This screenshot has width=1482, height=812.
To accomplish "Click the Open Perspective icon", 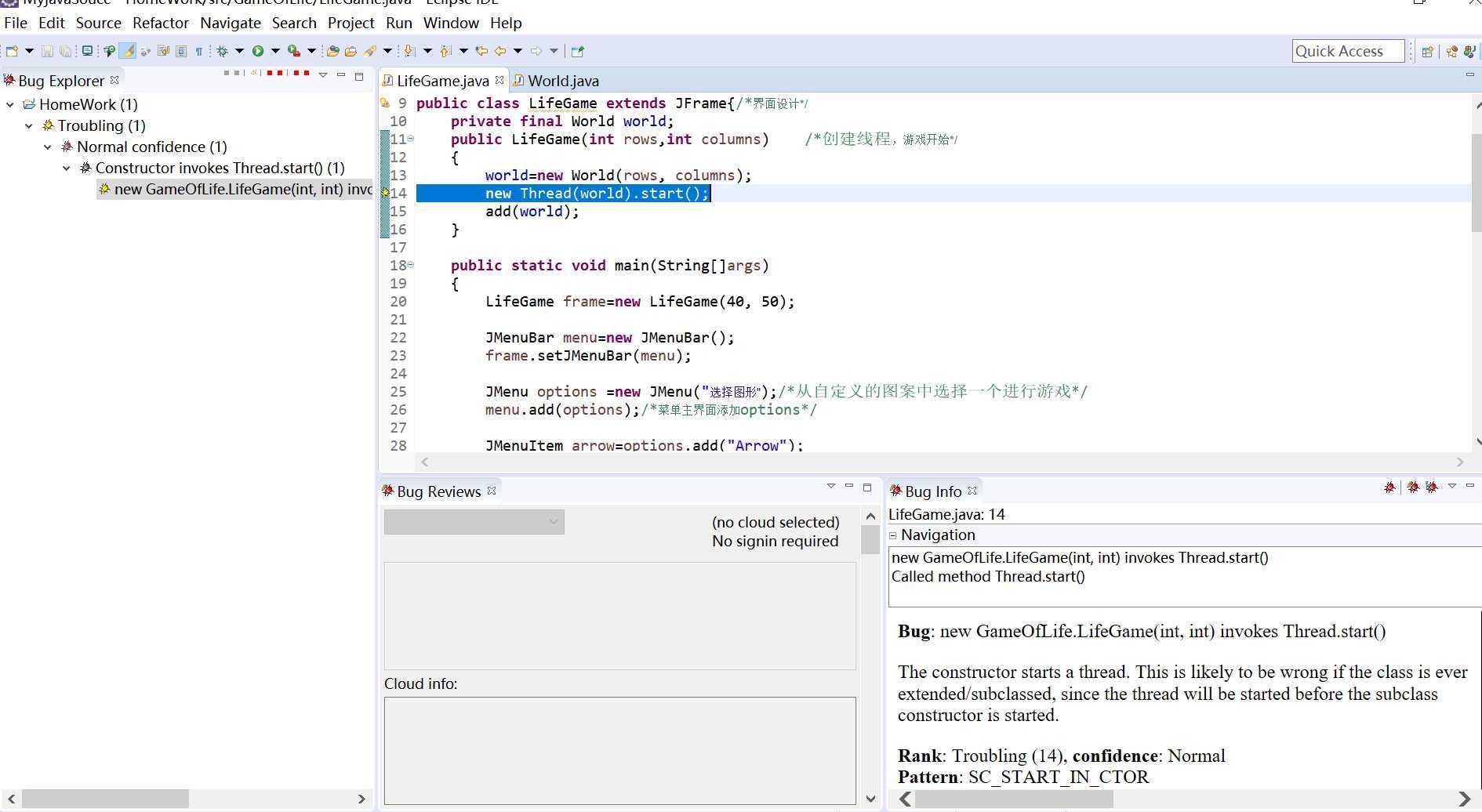I will pos(1427,51).
